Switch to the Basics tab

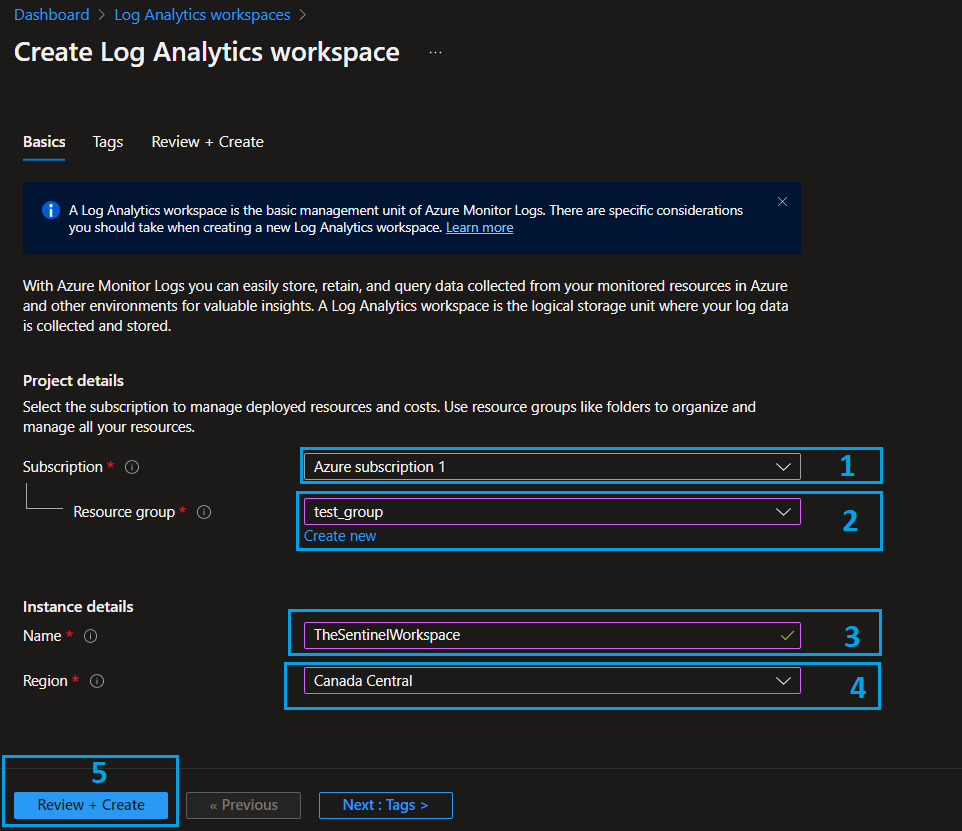coord(44,142)
